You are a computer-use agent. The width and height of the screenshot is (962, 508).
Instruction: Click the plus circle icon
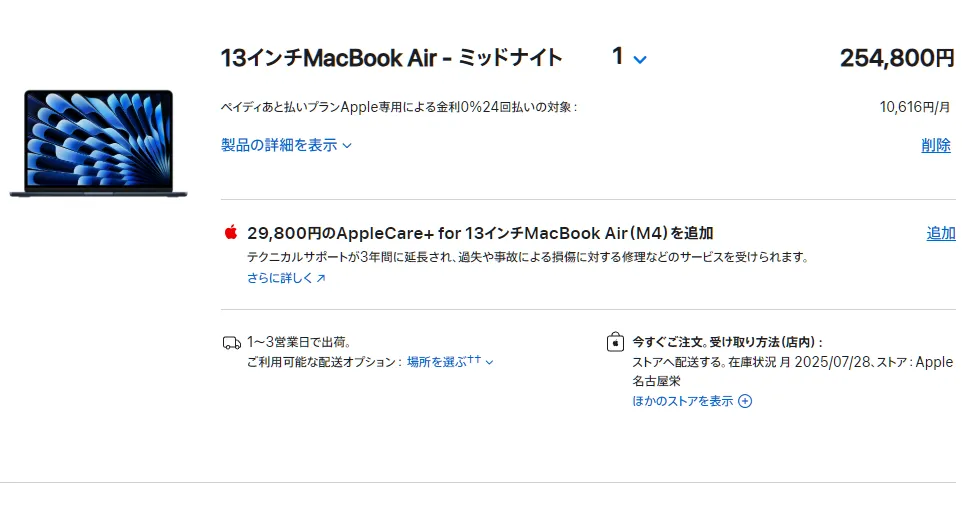pos(745,401)
